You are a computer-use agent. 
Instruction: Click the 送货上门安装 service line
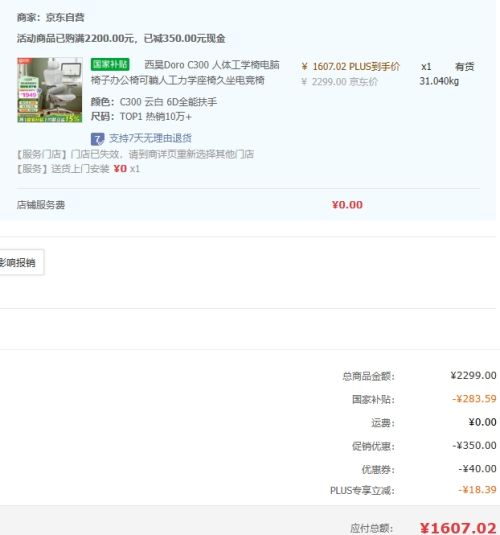click(78, 169)
